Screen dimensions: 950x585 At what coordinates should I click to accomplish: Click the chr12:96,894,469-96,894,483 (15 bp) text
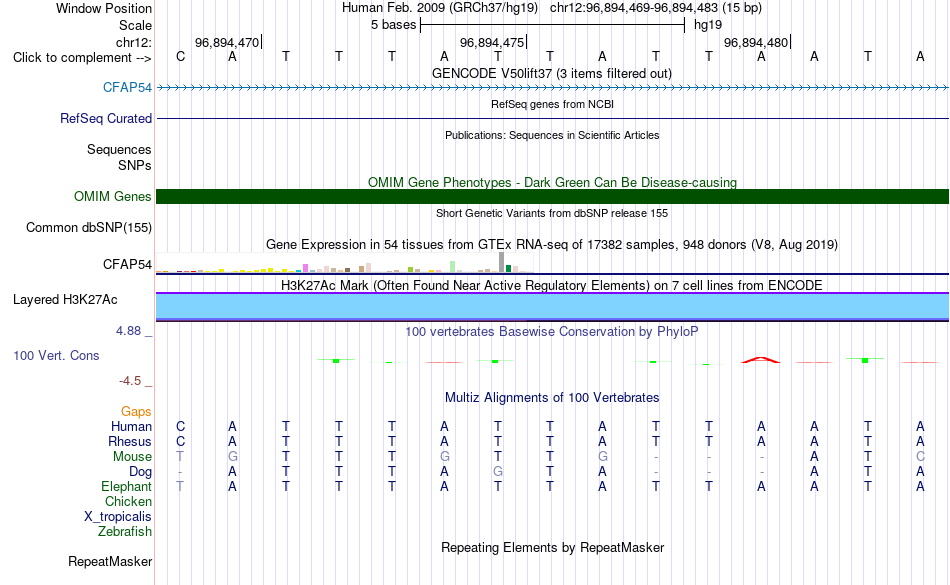point(656,8)
